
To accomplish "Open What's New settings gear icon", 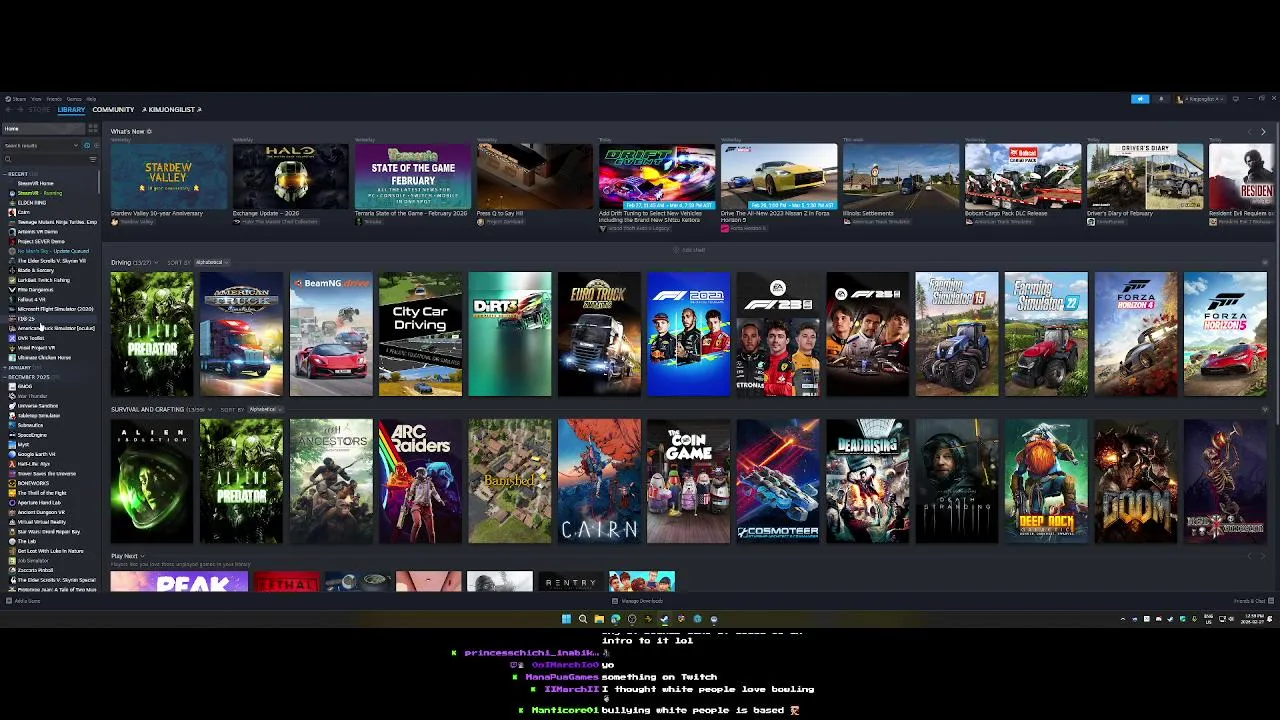I will tap(149, 131).
